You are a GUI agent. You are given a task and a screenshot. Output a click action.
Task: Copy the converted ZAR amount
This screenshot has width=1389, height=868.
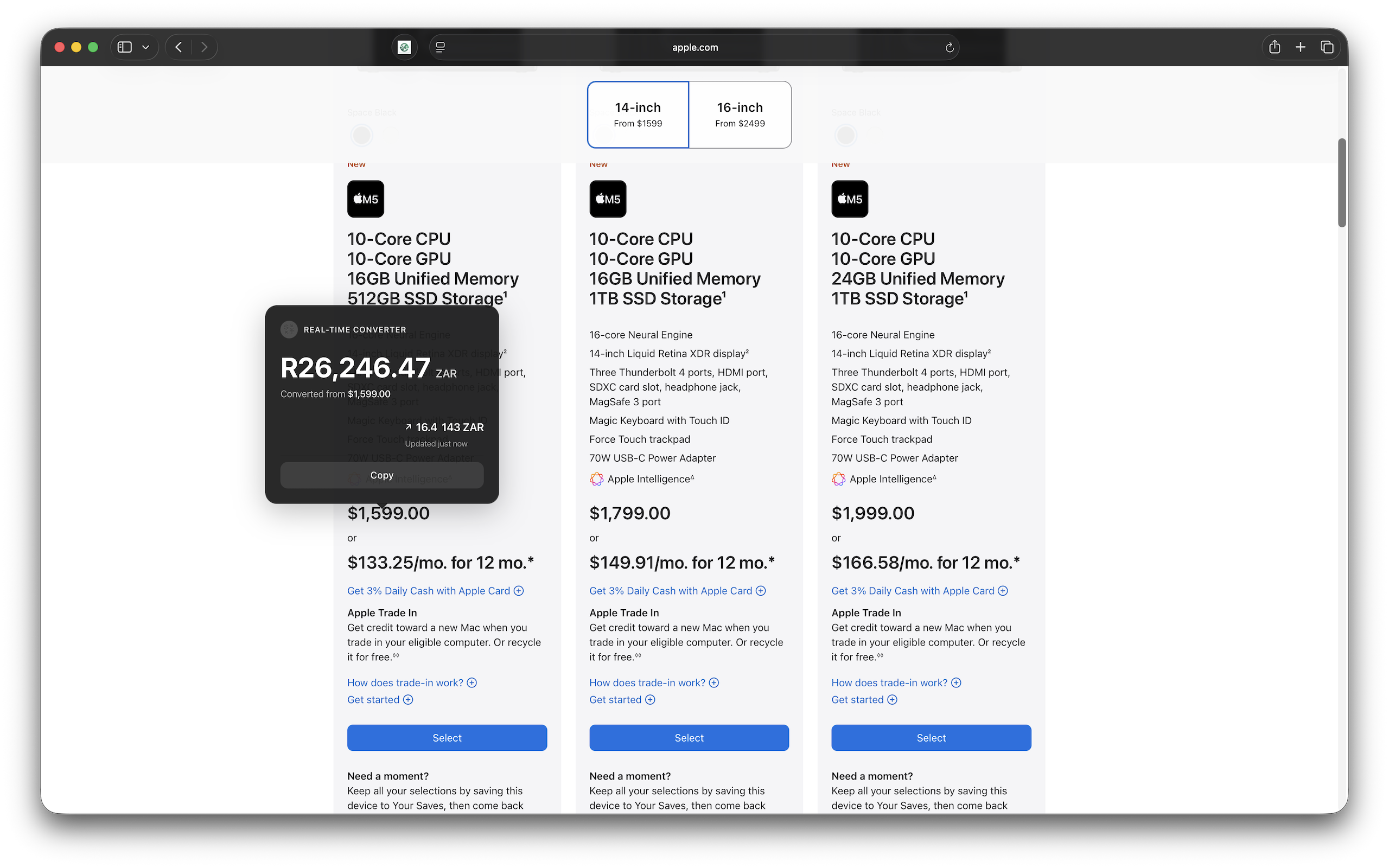[x=381, y=475]
